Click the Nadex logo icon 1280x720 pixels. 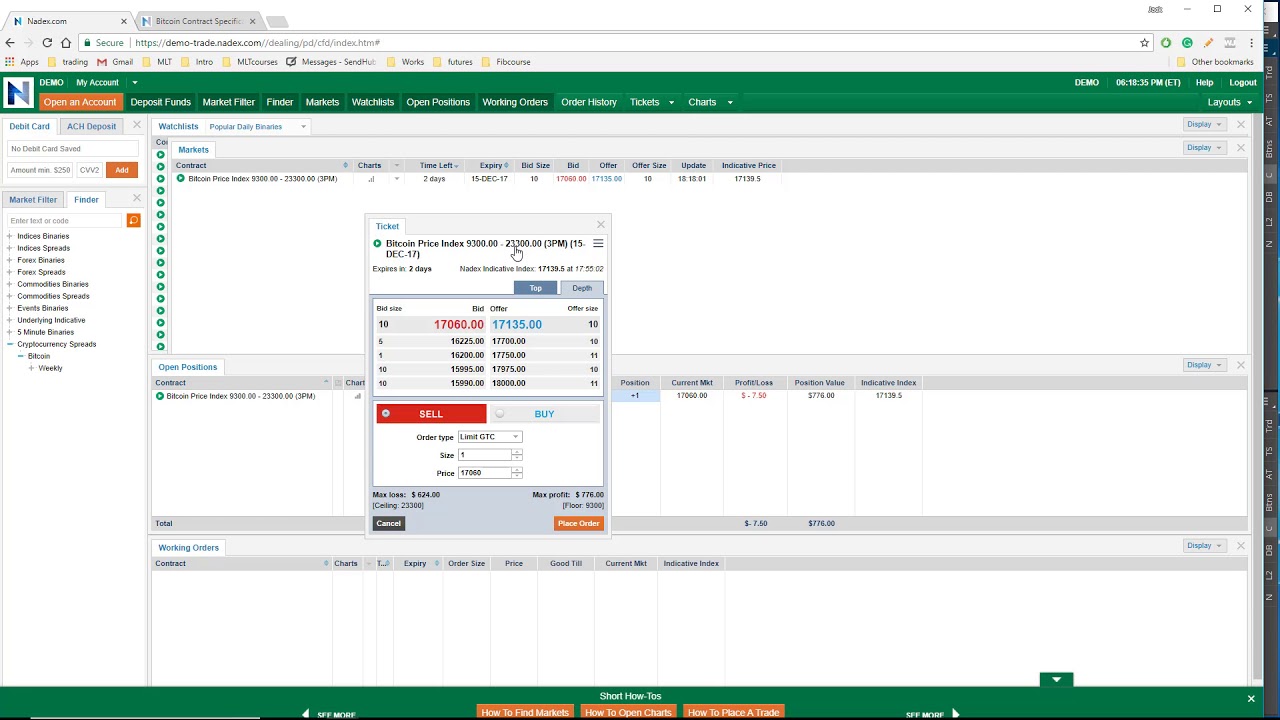click(18, 92)
